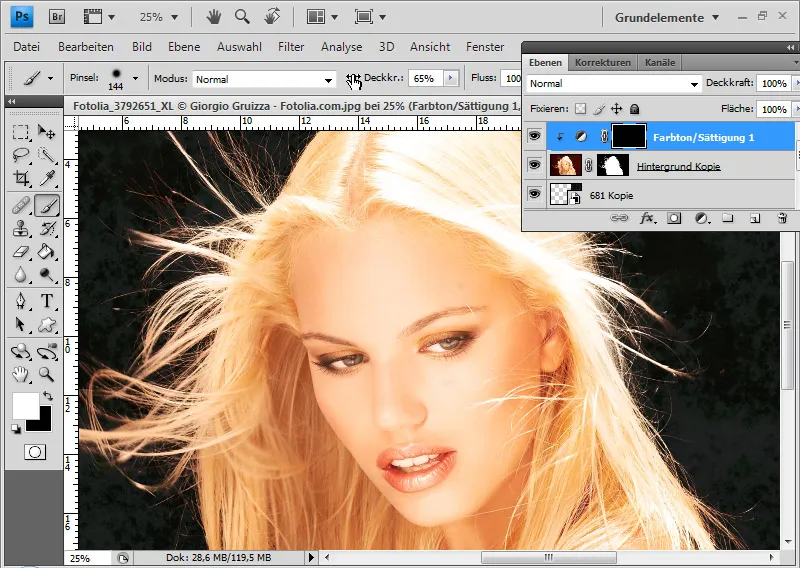Open the tool preset picker arrow
This screenshot has width=800, height=568.
point(50,79)
